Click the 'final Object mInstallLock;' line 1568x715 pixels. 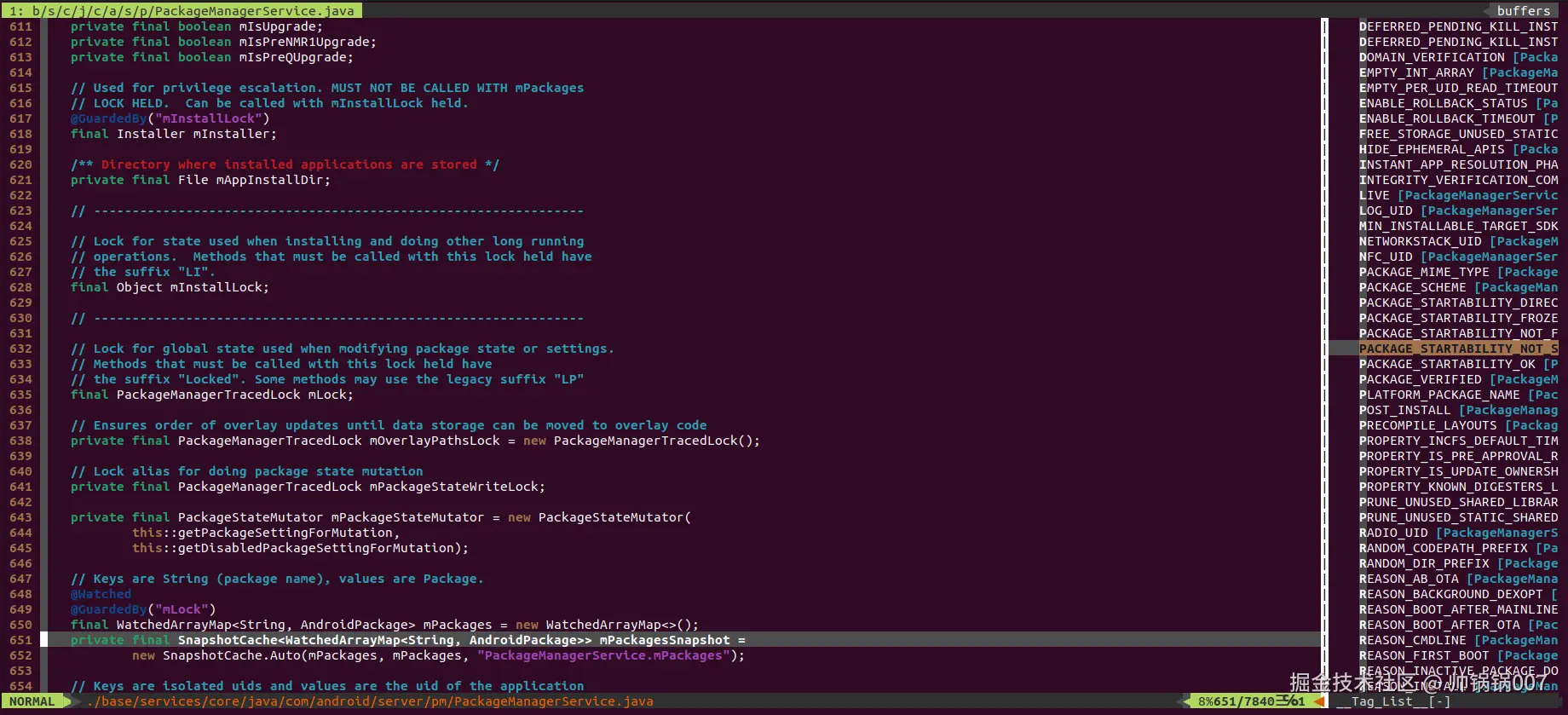(170, 287)
